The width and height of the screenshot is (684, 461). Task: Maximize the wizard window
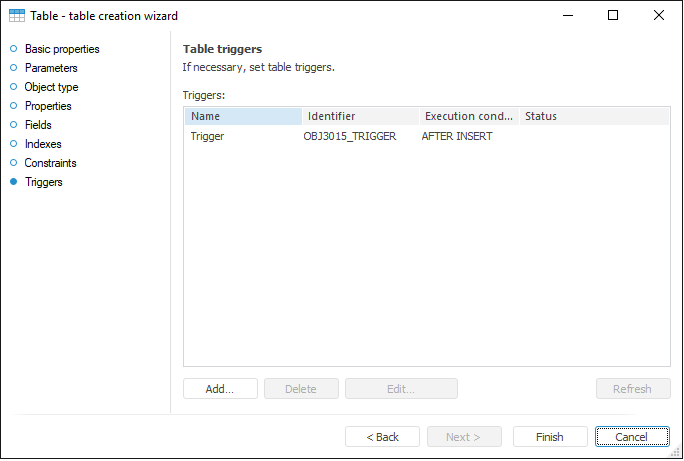coord(613,15)
